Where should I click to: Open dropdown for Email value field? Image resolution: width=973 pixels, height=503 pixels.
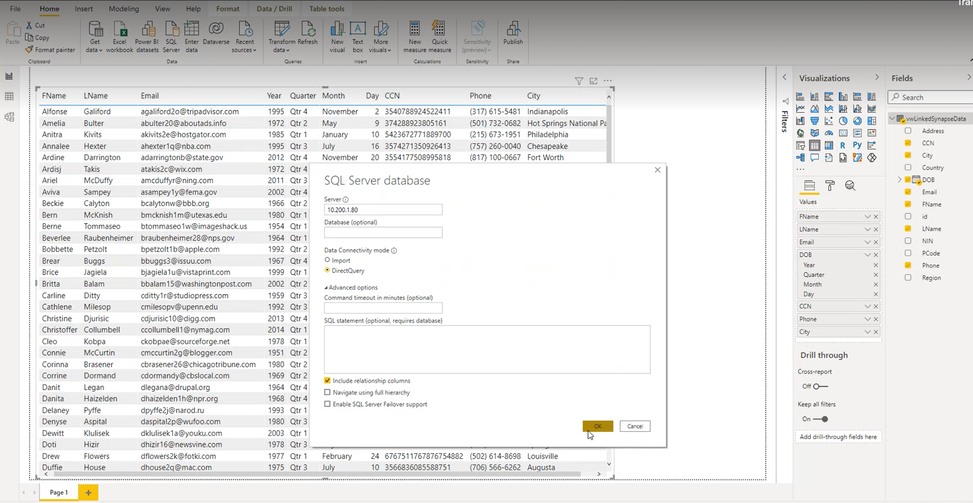pyautogui.click(x=868, y=242)
